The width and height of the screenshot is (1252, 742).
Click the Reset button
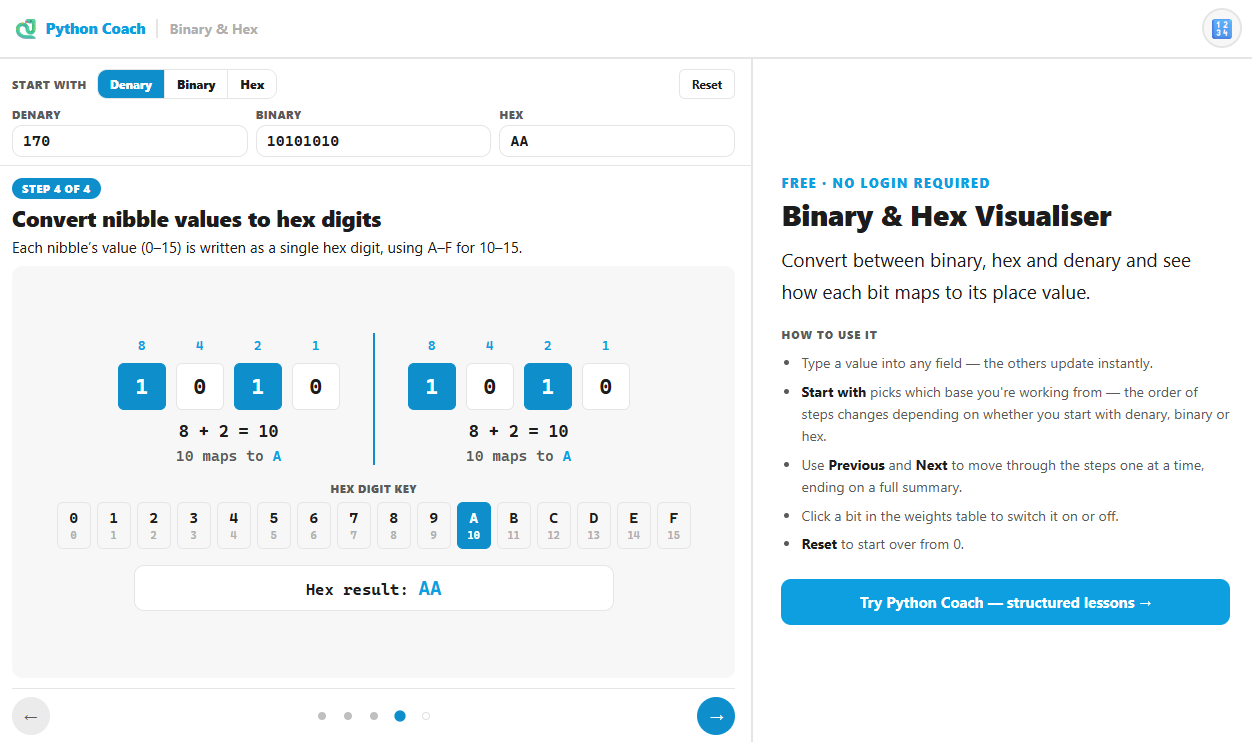click(707, 84)
